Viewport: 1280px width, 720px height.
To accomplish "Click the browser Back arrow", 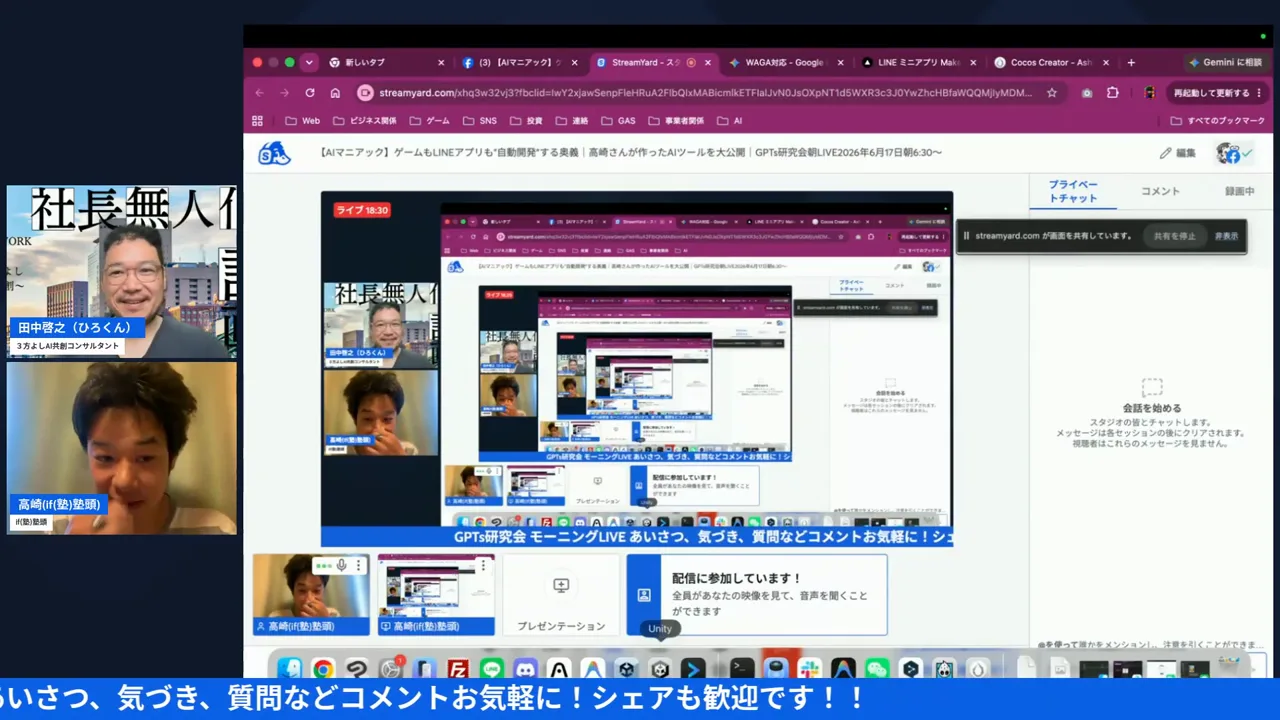I will click(260, 93).
